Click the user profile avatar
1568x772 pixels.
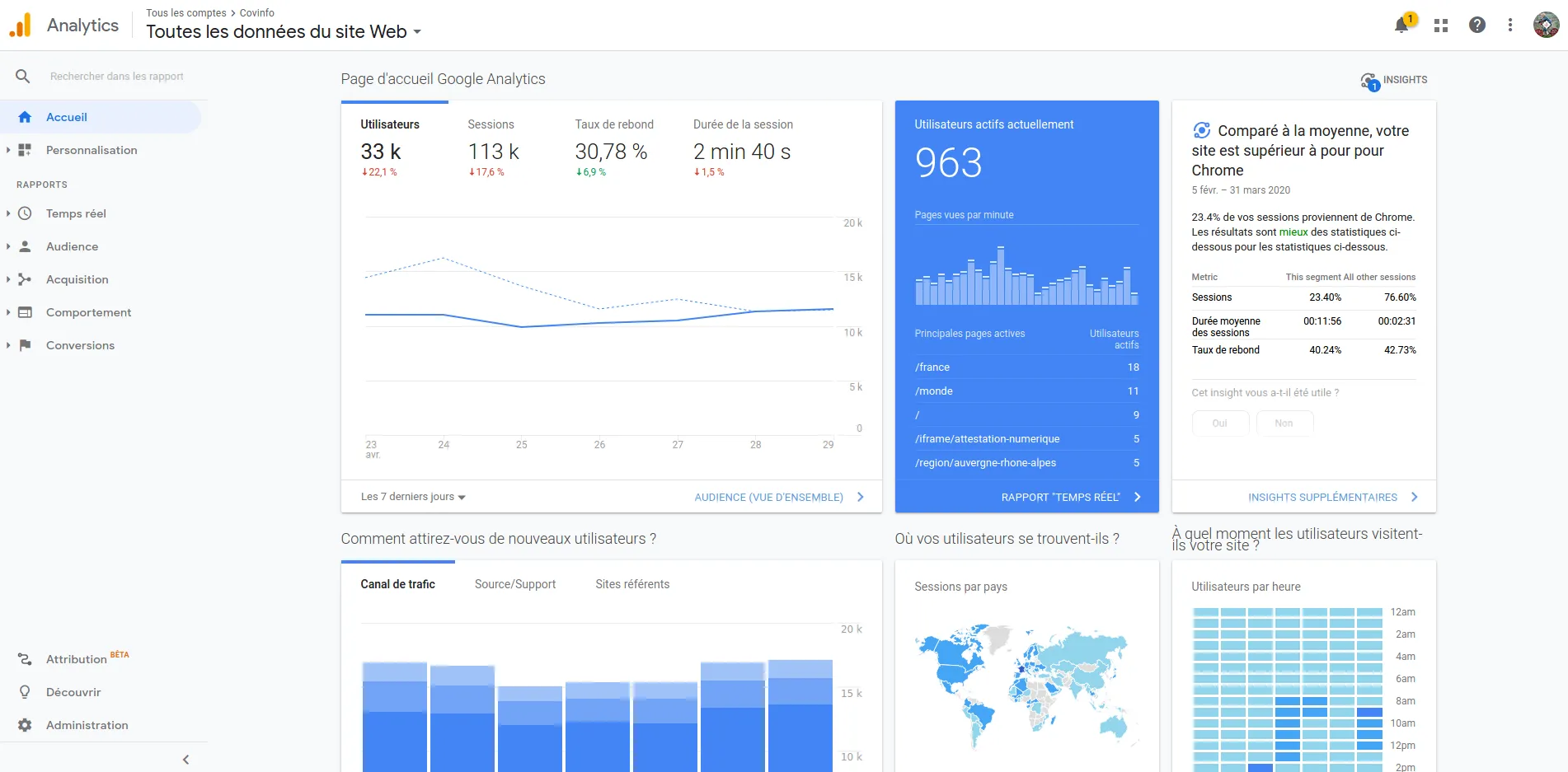click(1546, 25)
